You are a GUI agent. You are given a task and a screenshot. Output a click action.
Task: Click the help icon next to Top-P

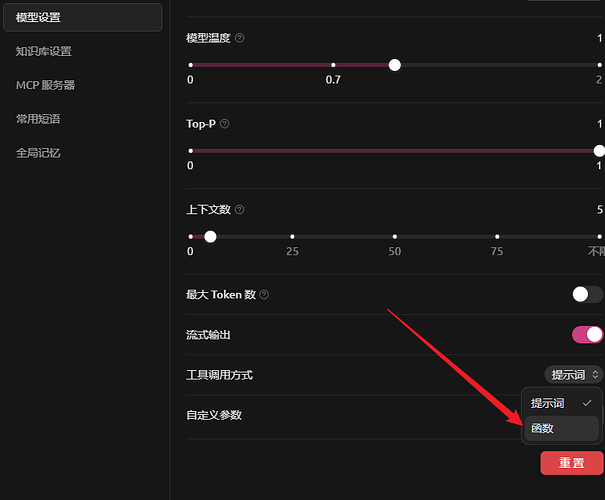coord(225,124)
